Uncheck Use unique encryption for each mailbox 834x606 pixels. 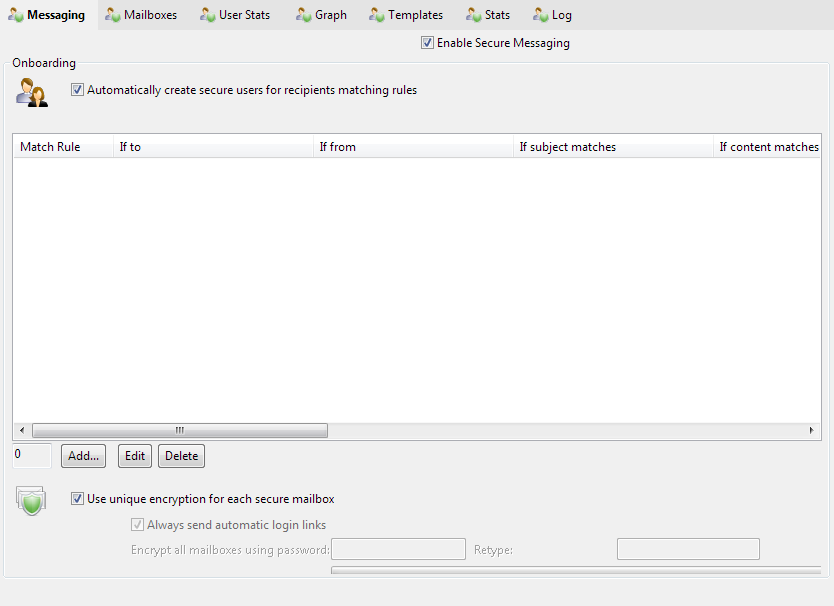[78, 499]
